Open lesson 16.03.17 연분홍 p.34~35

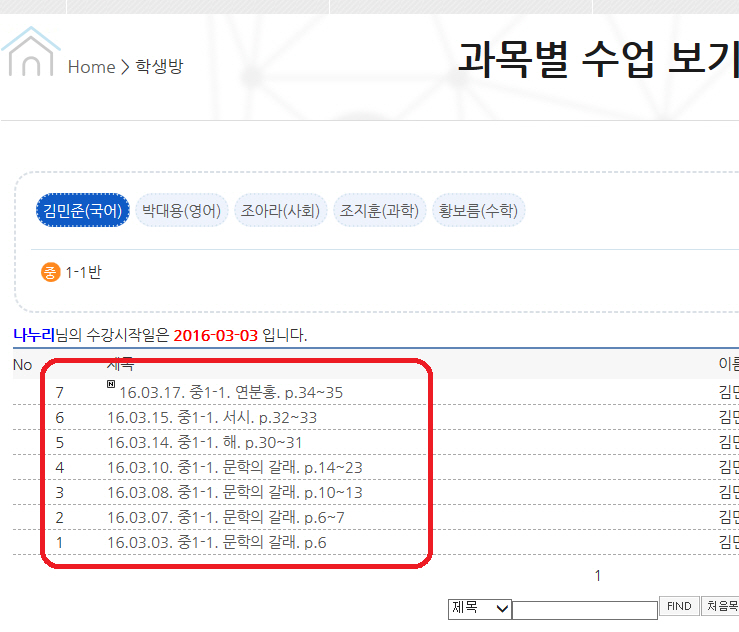231,393
